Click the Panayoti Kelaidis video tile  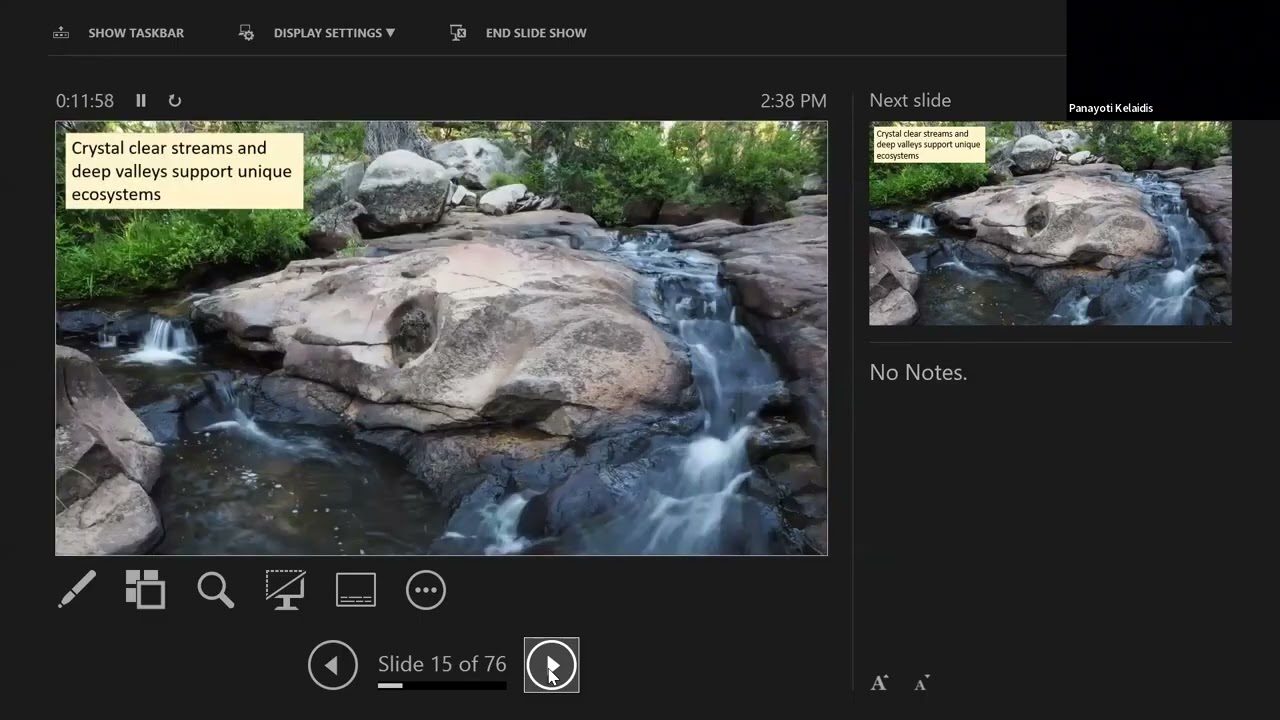pyautogui.click(x=1173, y=60)
